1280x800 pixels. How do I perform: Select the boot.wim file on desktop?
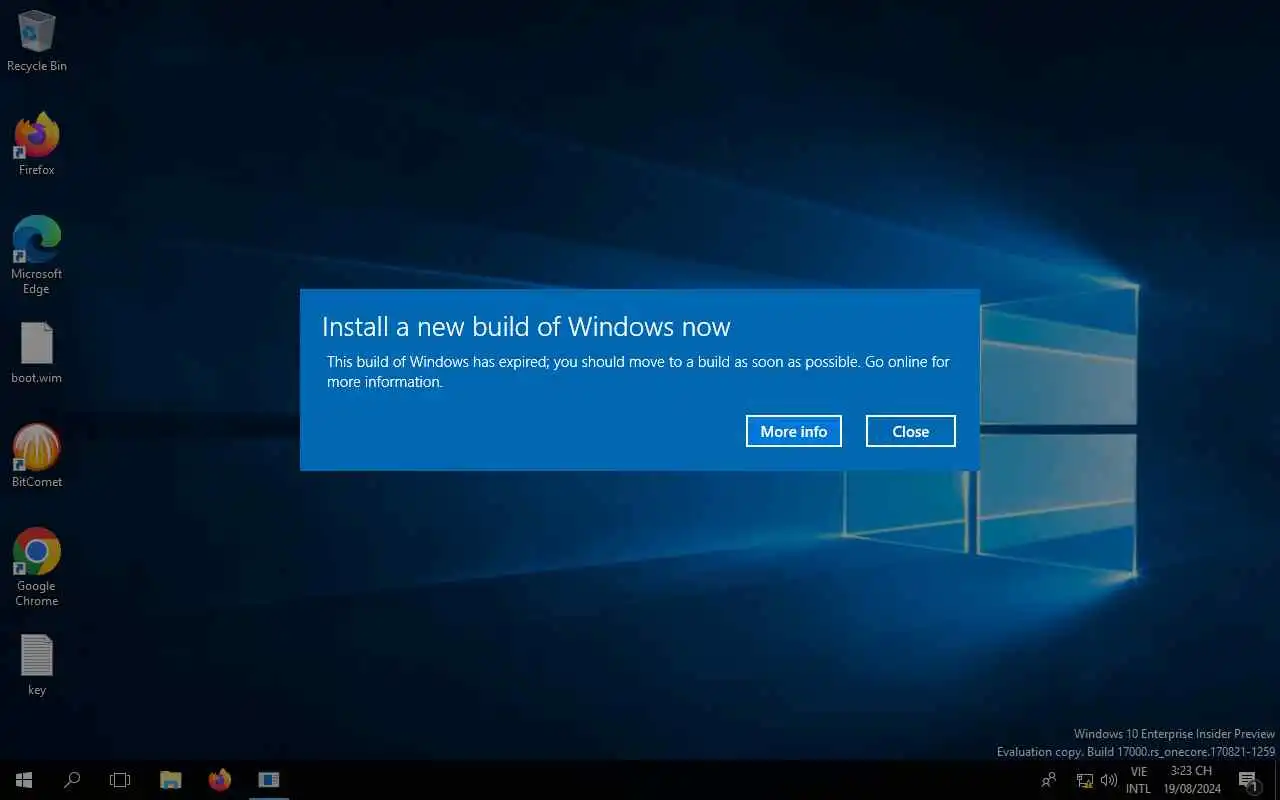coord(37,353)
